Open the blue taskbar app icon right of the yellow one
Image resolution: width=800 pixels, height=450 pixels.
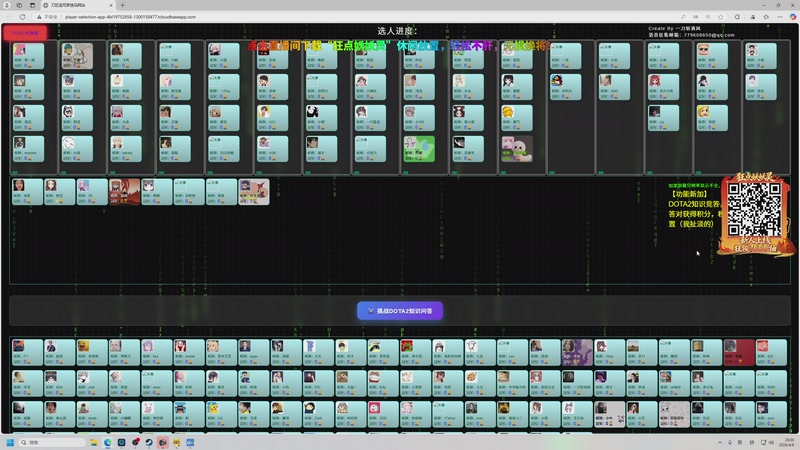pyautogui.click(x=190, y=442)
